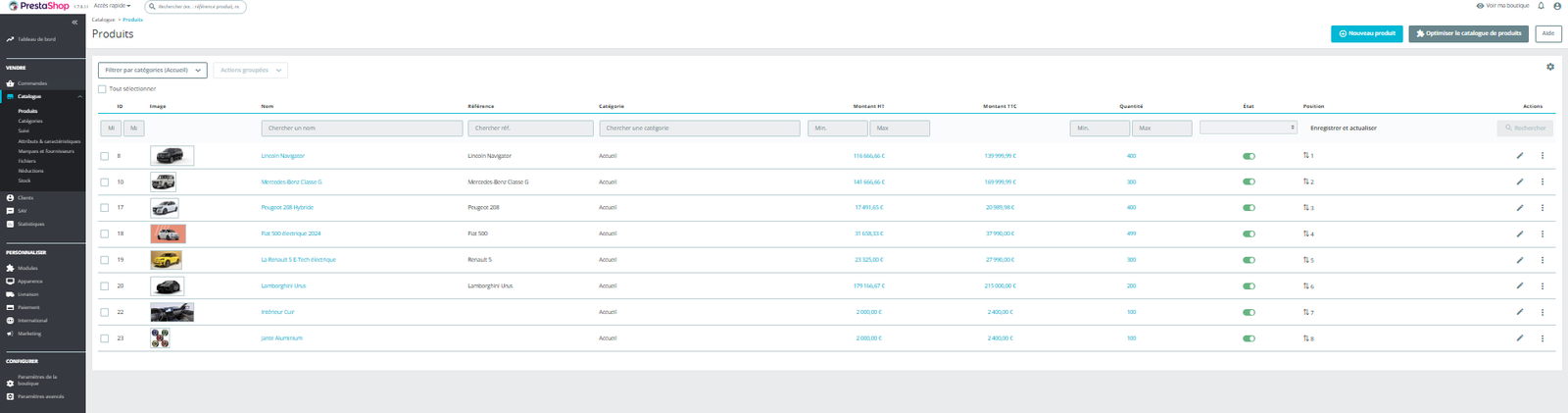Click the Chercher un nom filter field
Screen dimensions: 1568x413
[362, 128]
